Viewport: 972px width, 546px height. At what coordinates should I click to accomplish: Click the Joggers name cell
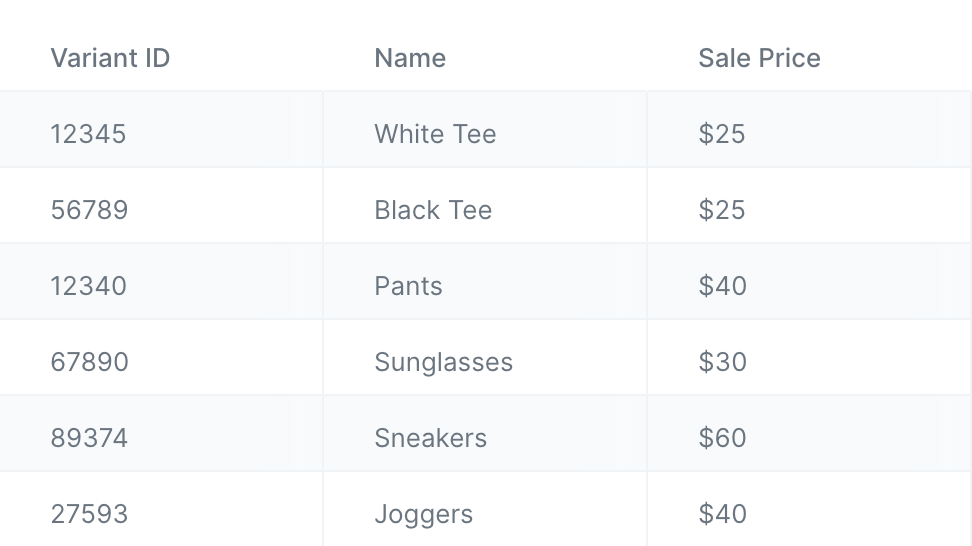pos(485,509)
